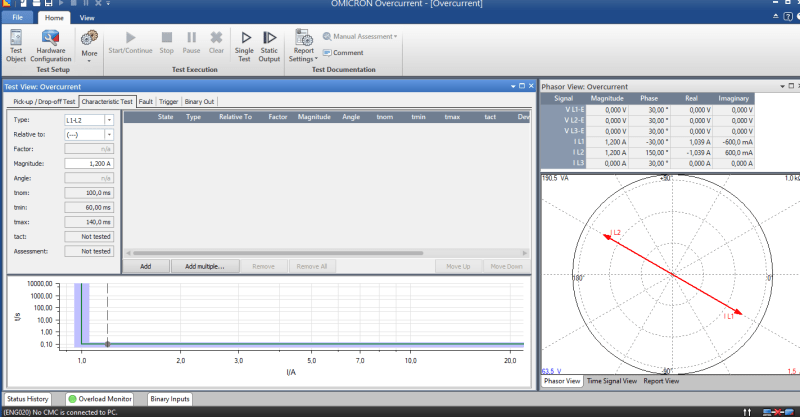The image size is (800, 417).
Task: Expand the Type dropdown showing L1-L2
Action: coord(109,120)
